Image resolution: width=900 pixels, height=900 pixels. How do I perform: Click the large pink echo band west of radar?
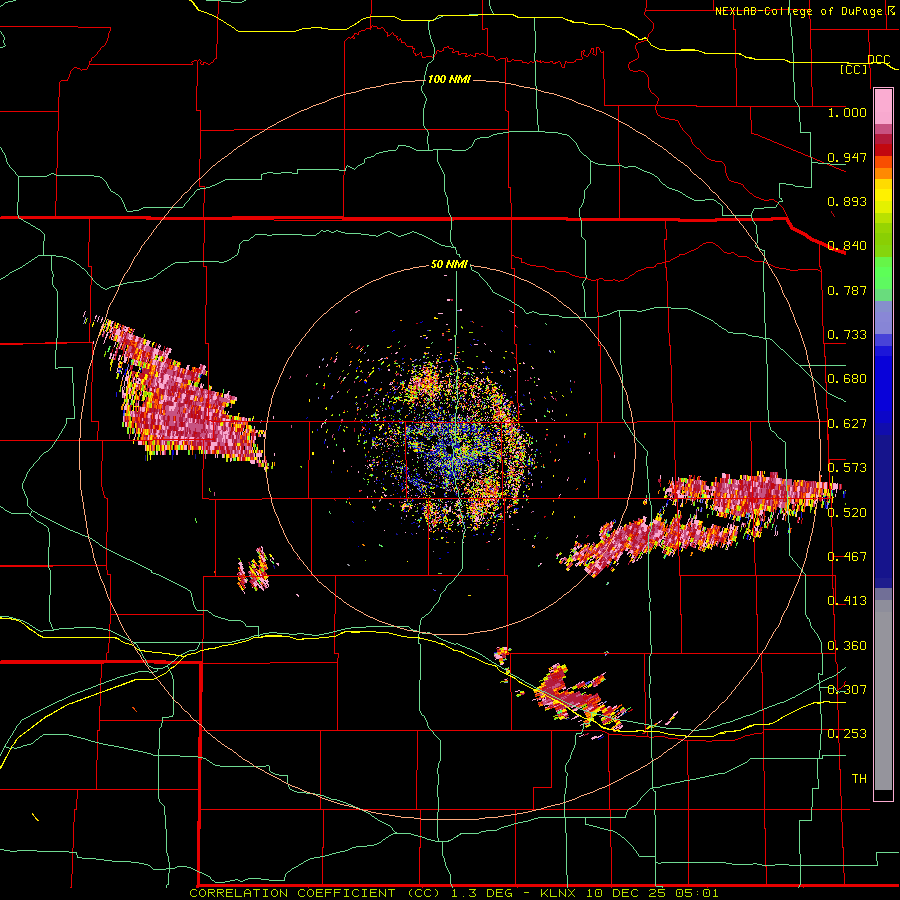coord(179,396)
